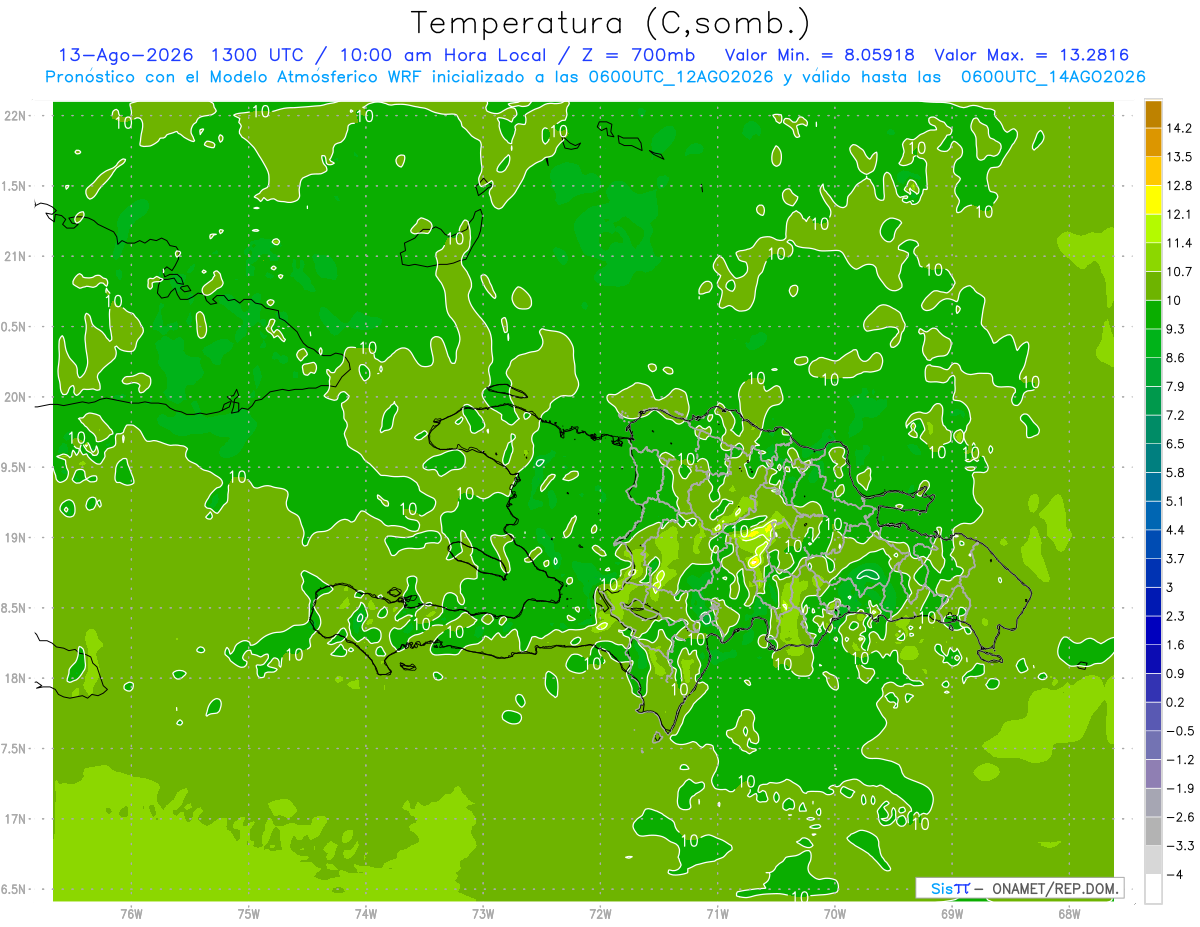Click the '69W' longitude axis label

[952, 913]
